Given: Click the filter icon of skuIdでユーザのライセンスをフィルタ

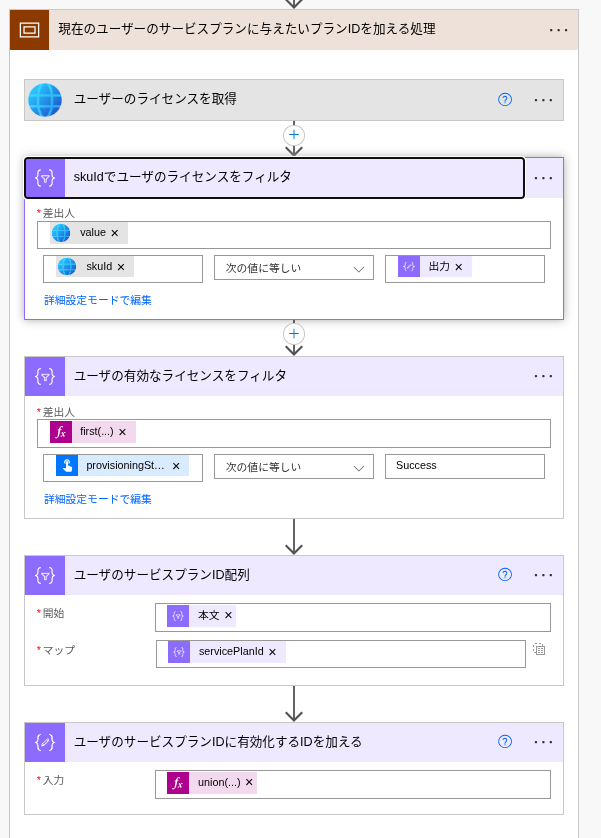Looking at the screenshot, I should click(45, 178).
